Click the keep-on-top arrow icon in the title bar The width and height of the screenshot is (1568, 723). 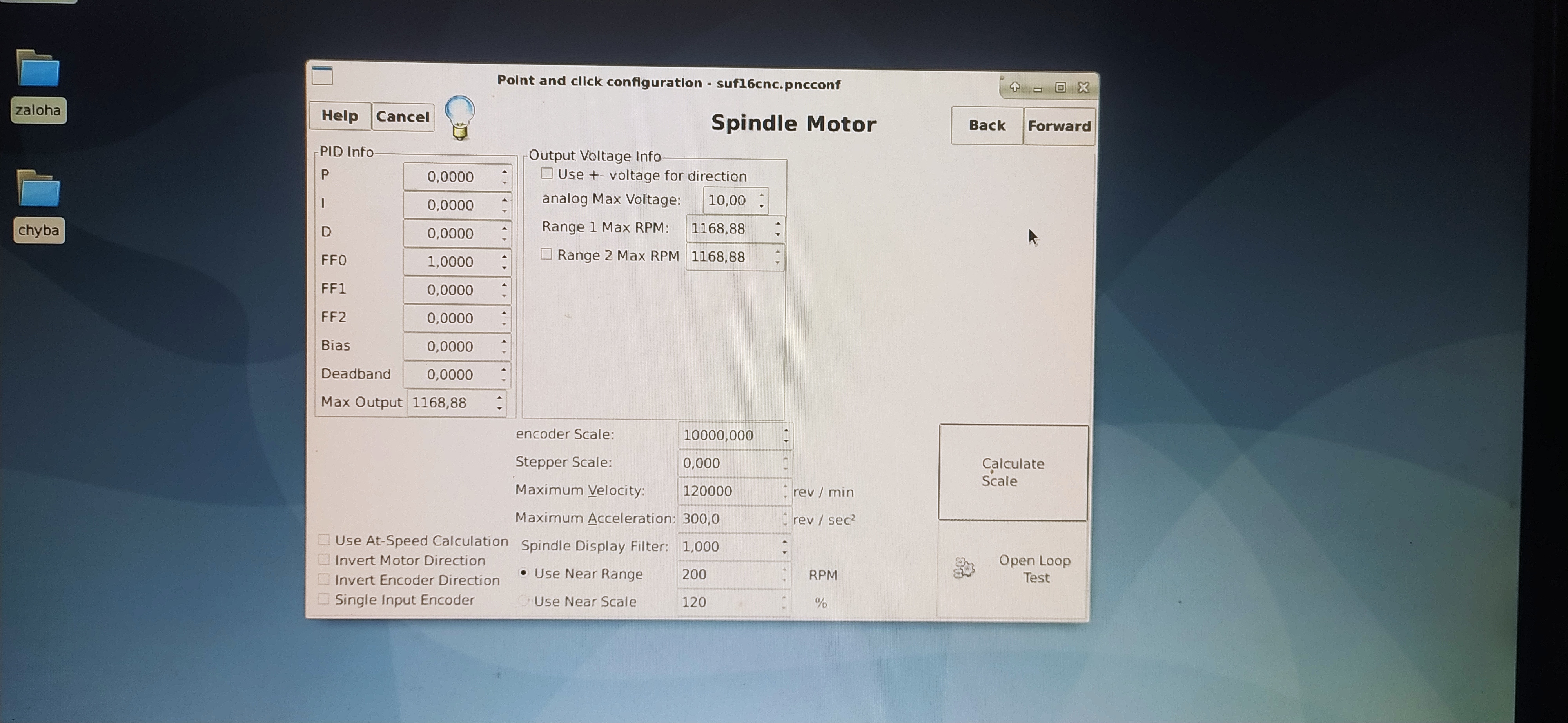[1015, 87]
